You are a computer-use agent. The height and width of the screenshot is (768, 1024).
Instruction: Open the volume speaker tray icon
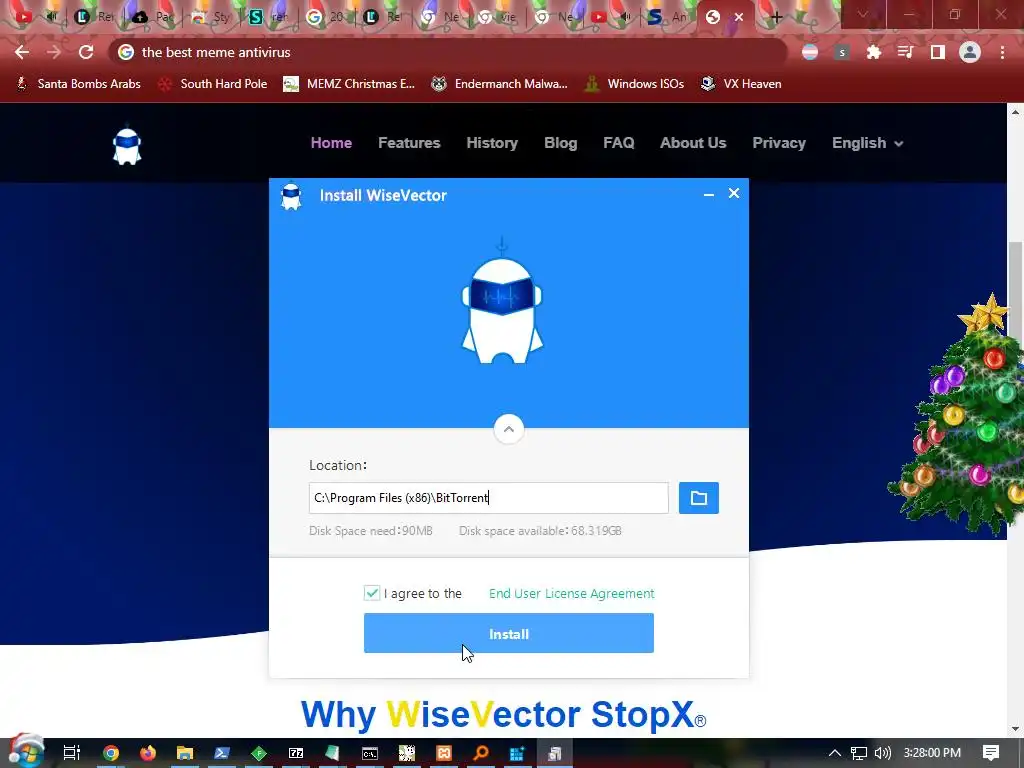(x=882, y=753)
